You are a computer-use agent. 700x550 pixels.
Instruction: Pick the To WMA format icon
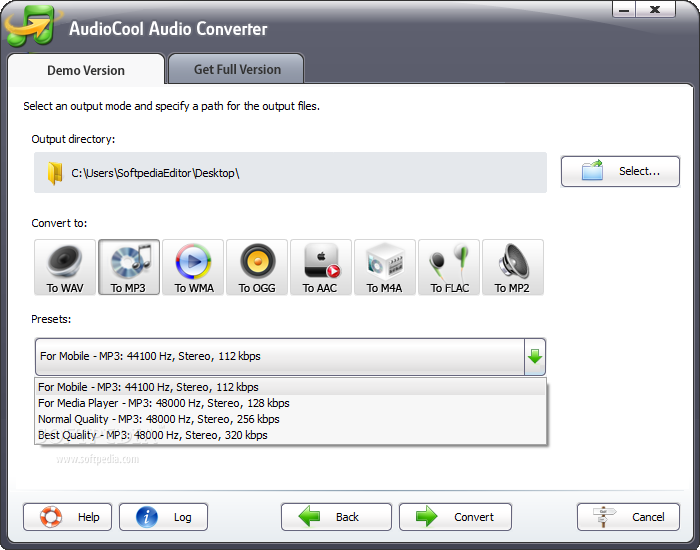click(x=193, y=267)
